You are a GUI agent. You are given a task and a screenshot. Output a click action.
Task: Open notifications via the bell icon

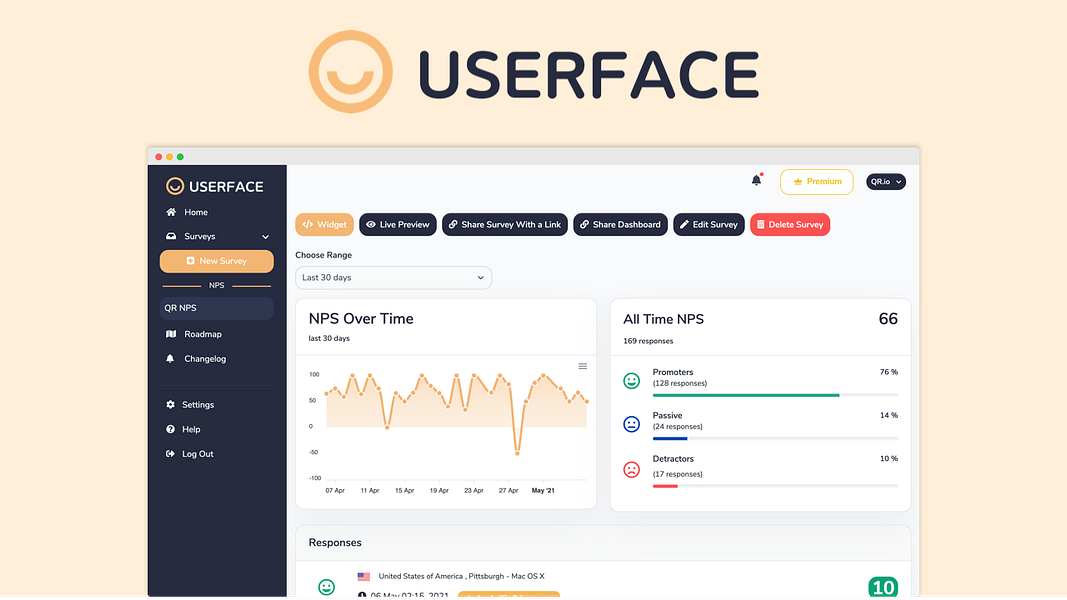tap(757, 179)
